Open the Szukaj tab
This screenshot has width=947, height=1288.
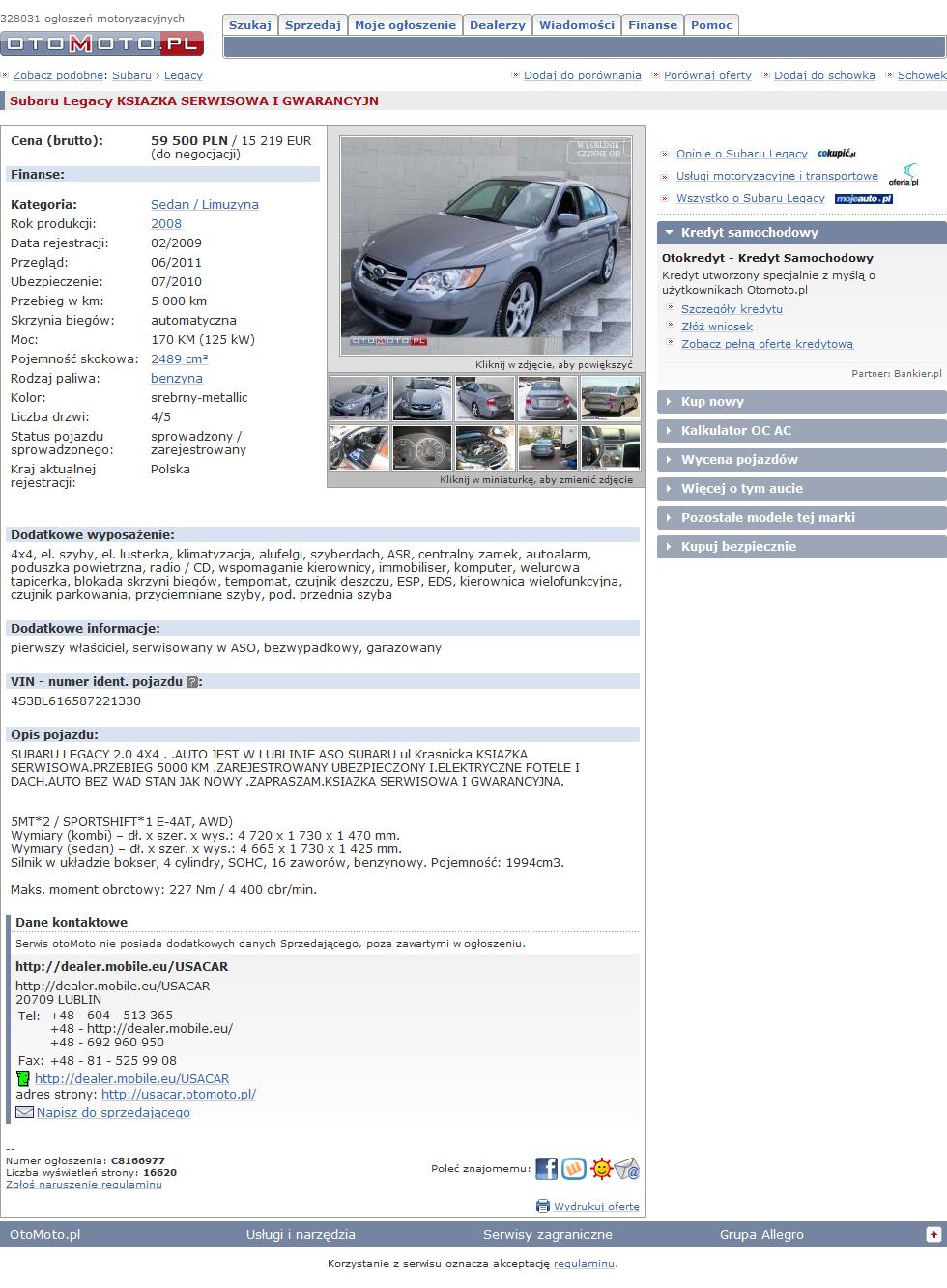point(250,25)
